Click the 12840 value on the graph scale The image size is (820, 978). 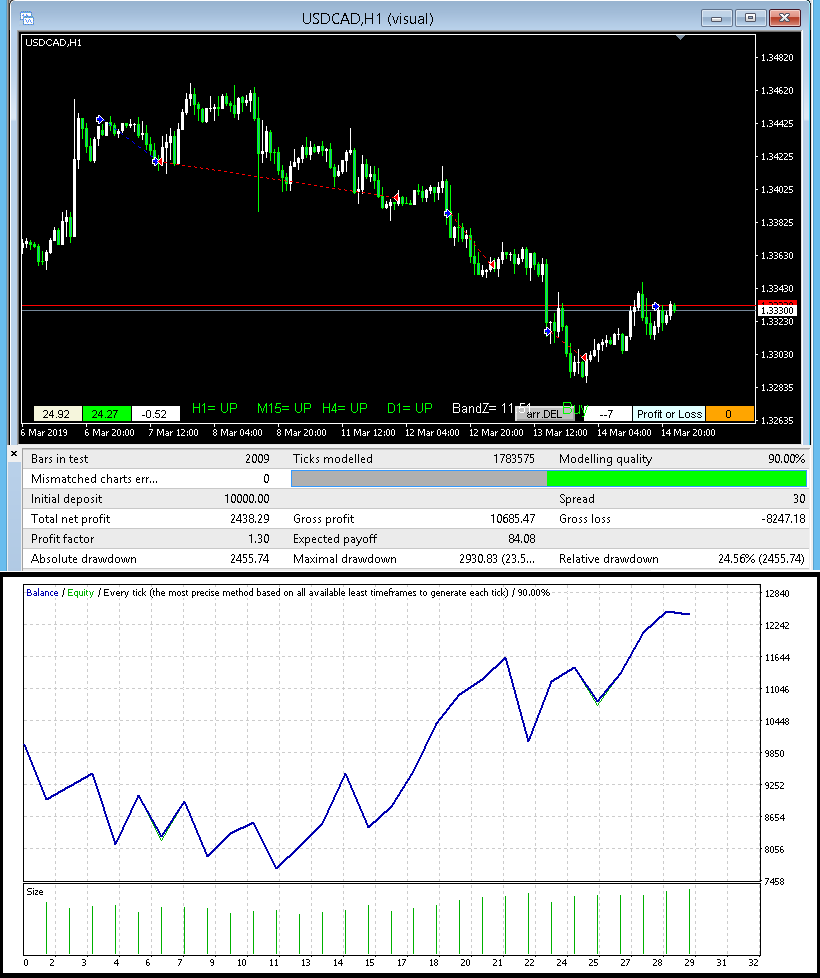pyautogui.click(x=776, y=593)
